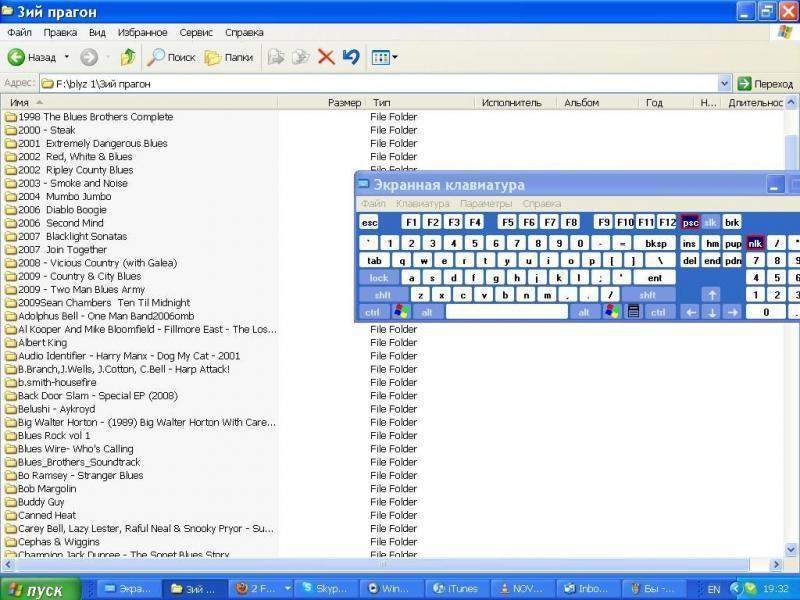Click the horizontal scrollbar right arrow
The width and height of the screenshot is (800, 600).
pos(776,564)
